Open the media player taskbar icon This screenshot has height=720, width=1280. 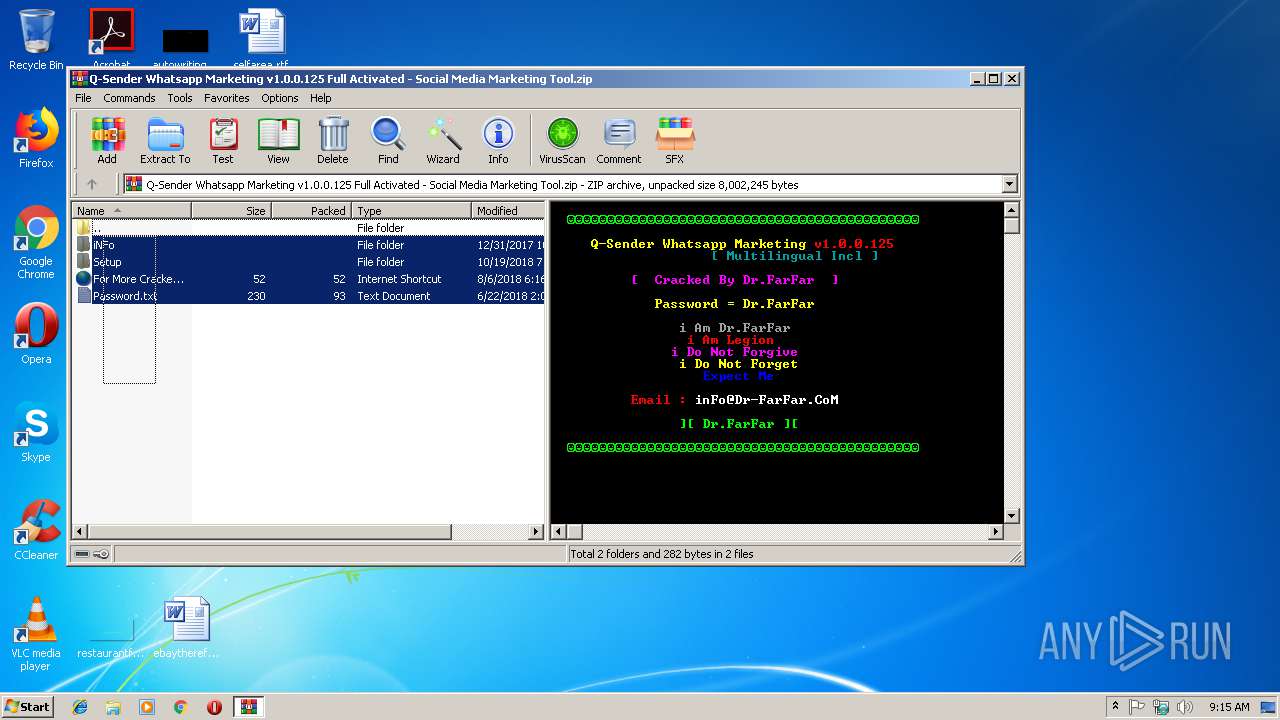pos(147,707)
